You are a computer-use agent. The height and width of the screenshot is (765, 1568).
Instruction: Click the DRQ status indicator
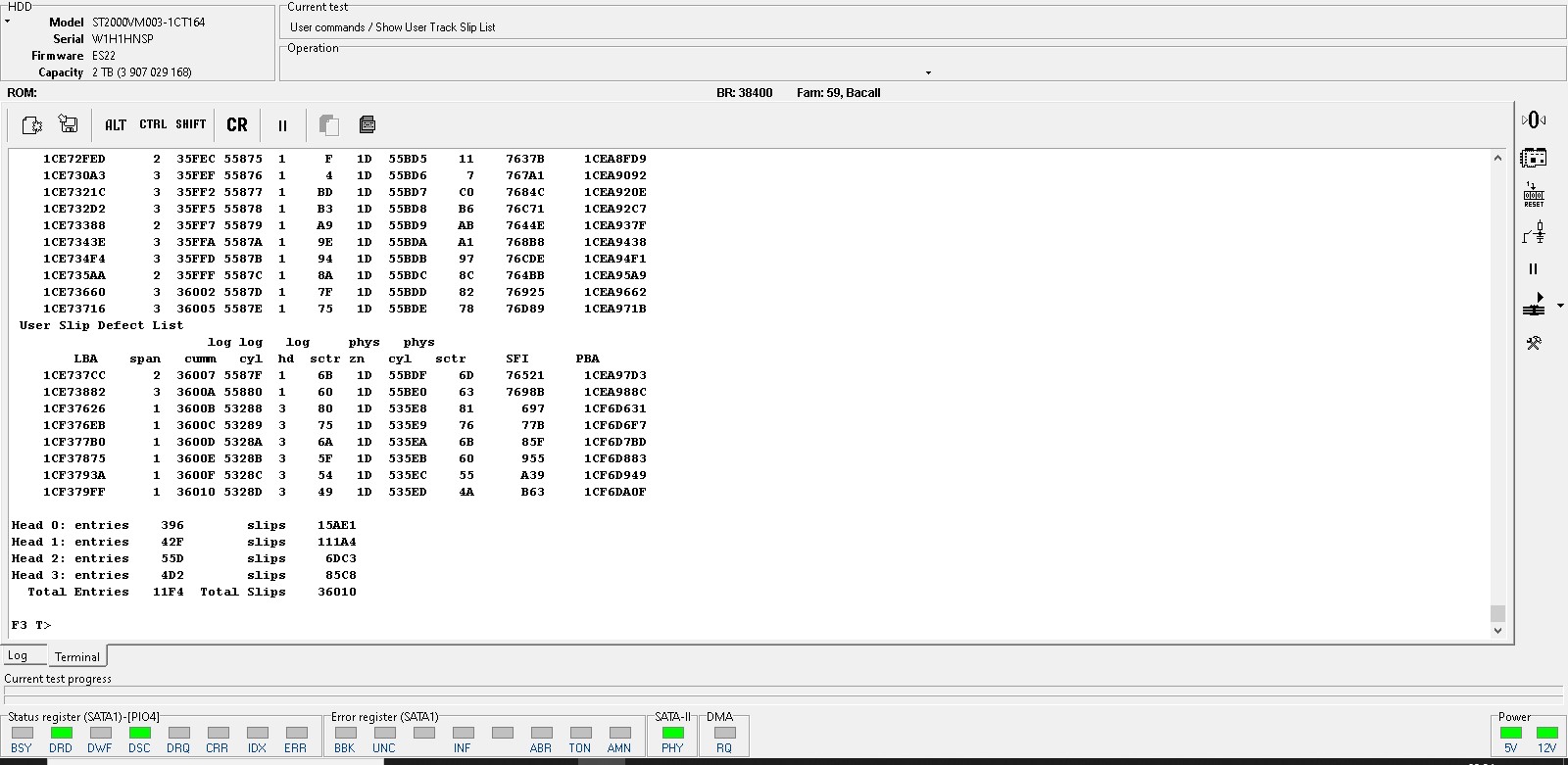click(x=178, y=733)
